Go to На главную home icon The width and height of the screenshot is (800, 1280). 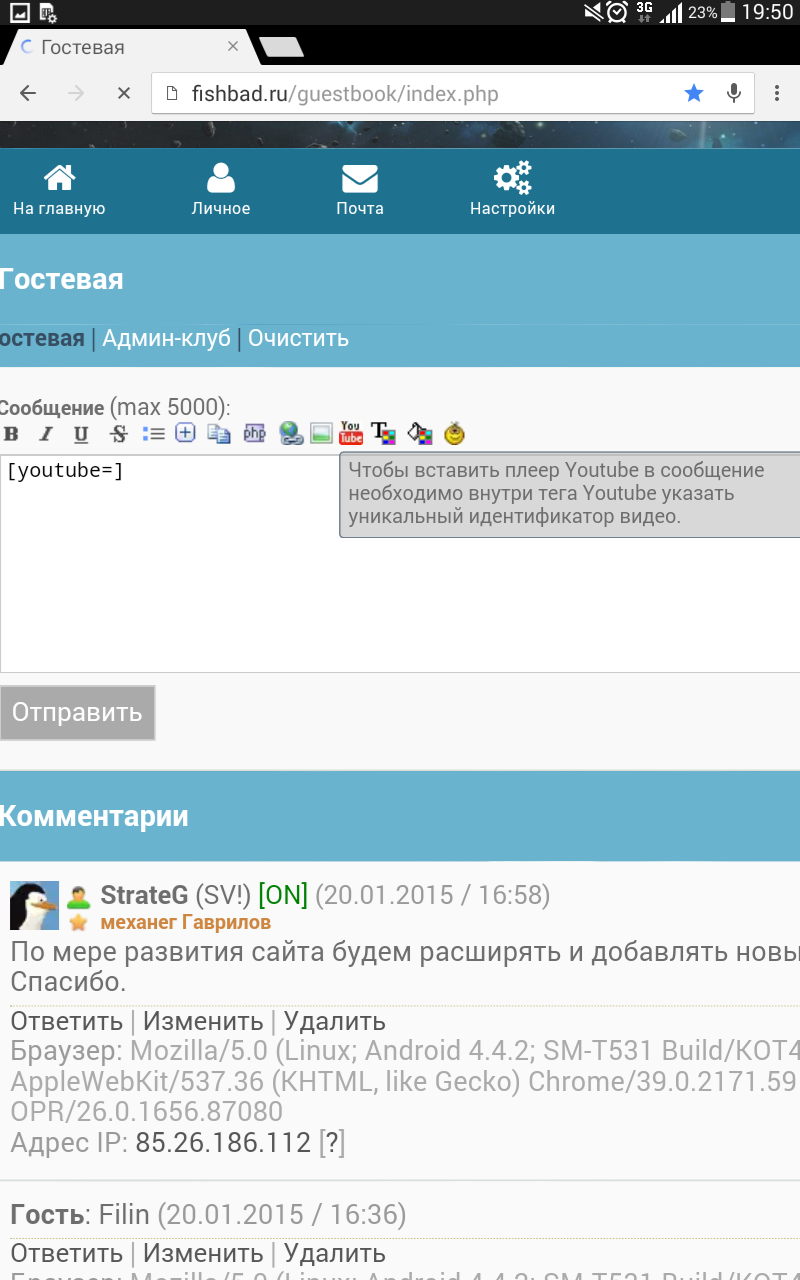pos(59,191)
